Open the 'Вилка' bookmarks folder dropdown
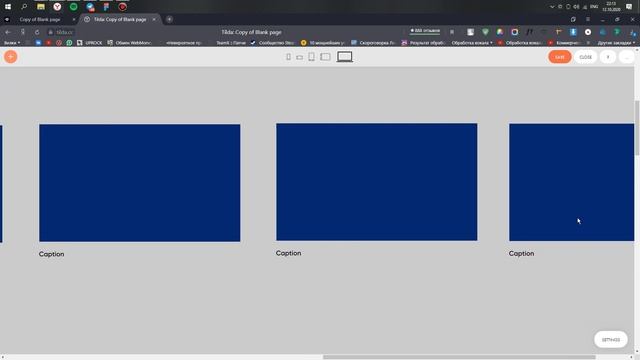Viewport: 640px width, 360px height. [11, 42]
